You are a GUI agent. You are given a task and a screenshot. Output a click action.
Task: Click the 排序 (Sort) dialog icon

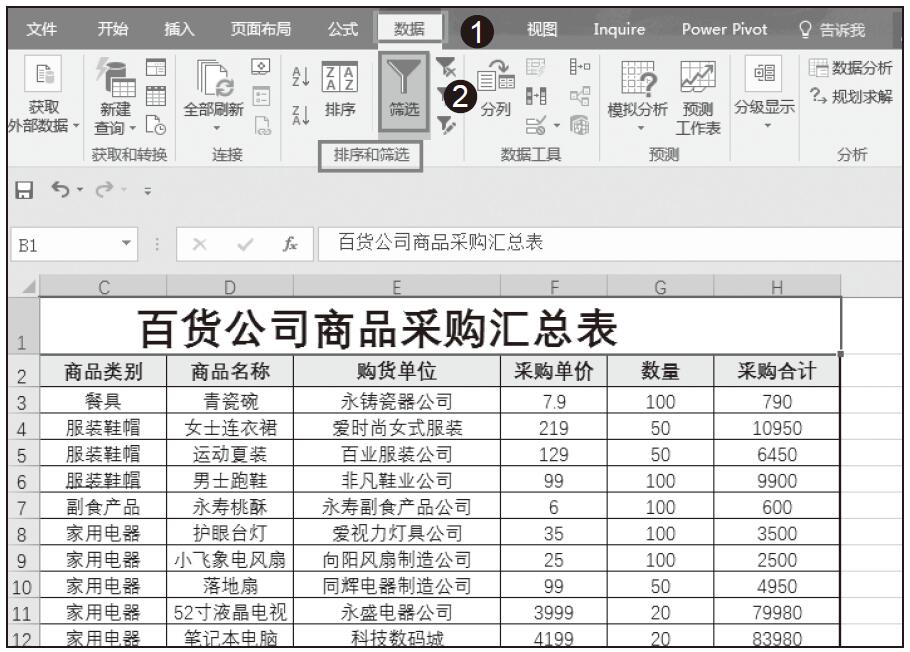tap(339, 90)
